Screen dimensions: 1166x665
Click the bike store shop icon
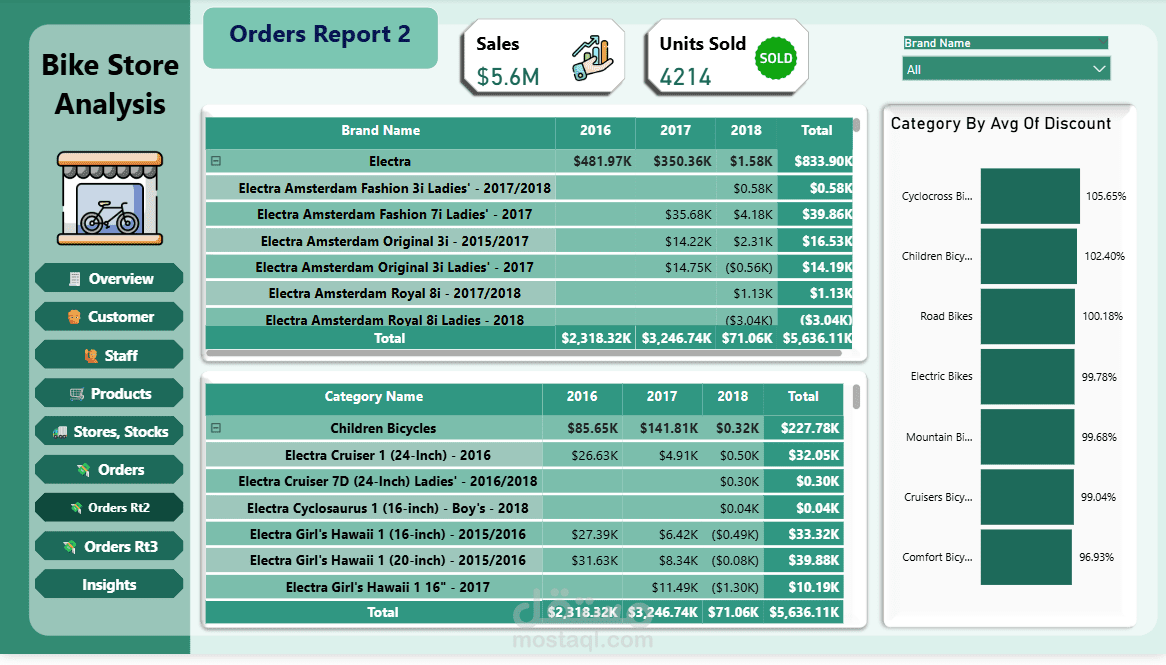click(110, 199)
